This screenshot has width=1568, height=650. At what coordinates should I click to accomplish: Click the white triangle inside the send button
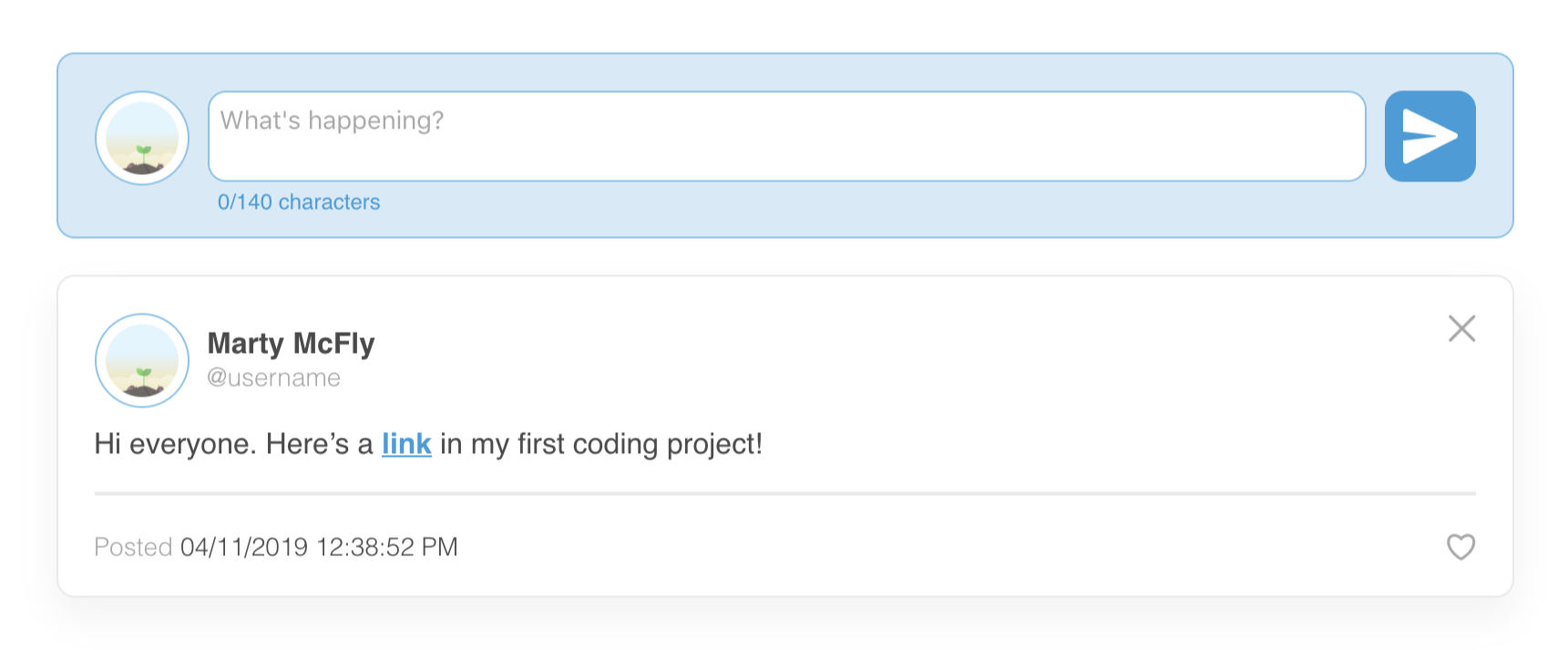tap(1429, 136)
